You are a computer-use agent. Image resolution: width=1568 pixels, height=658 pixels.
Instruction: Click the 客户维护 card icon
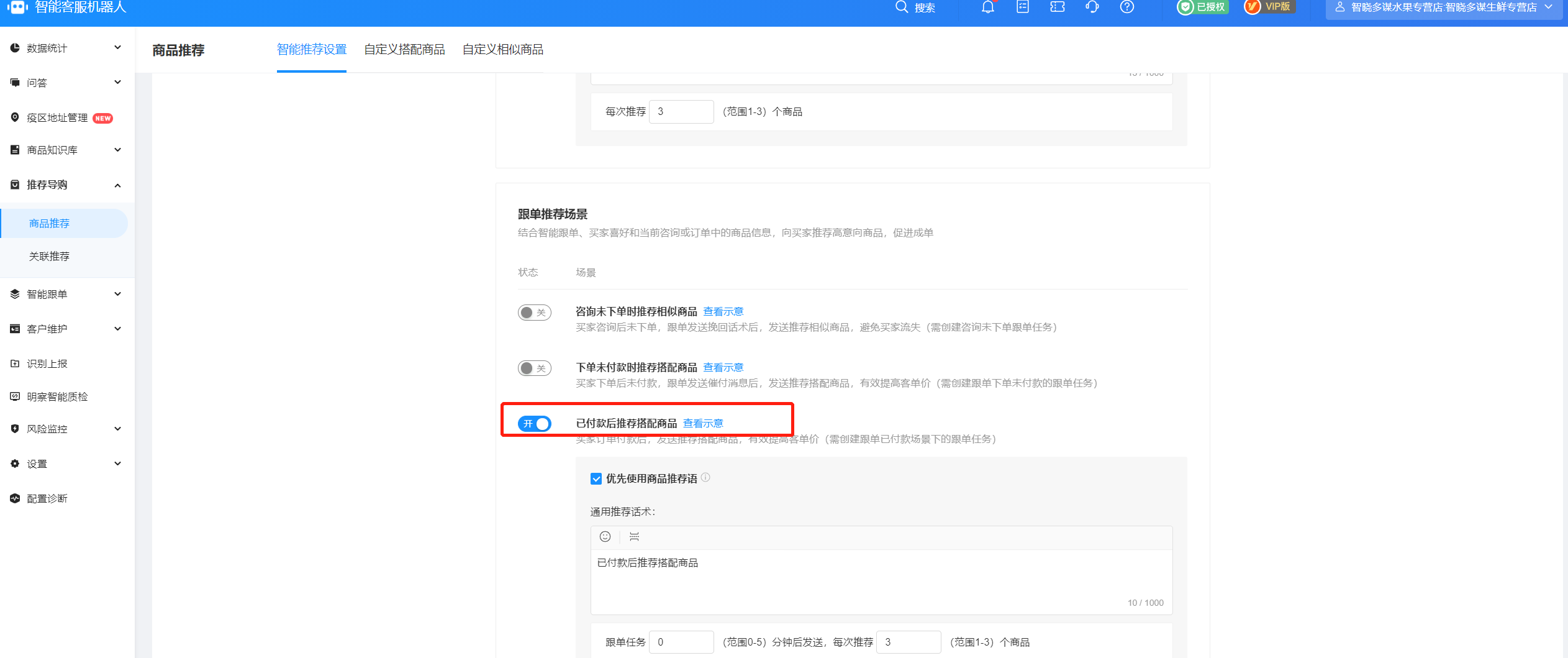click(x=15, y=329)
